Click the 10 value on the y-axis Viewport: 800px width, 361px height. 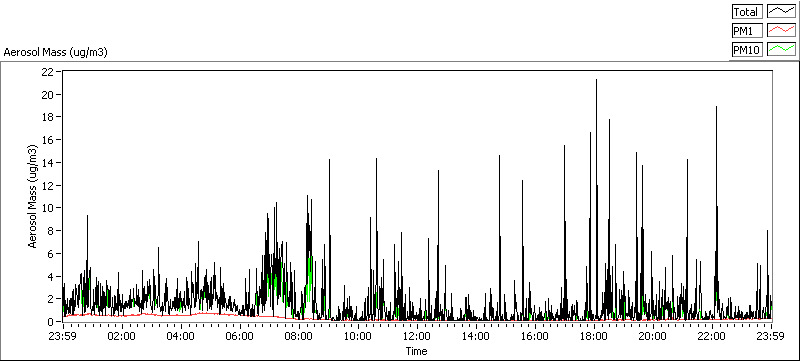click(x=48, y=208)
